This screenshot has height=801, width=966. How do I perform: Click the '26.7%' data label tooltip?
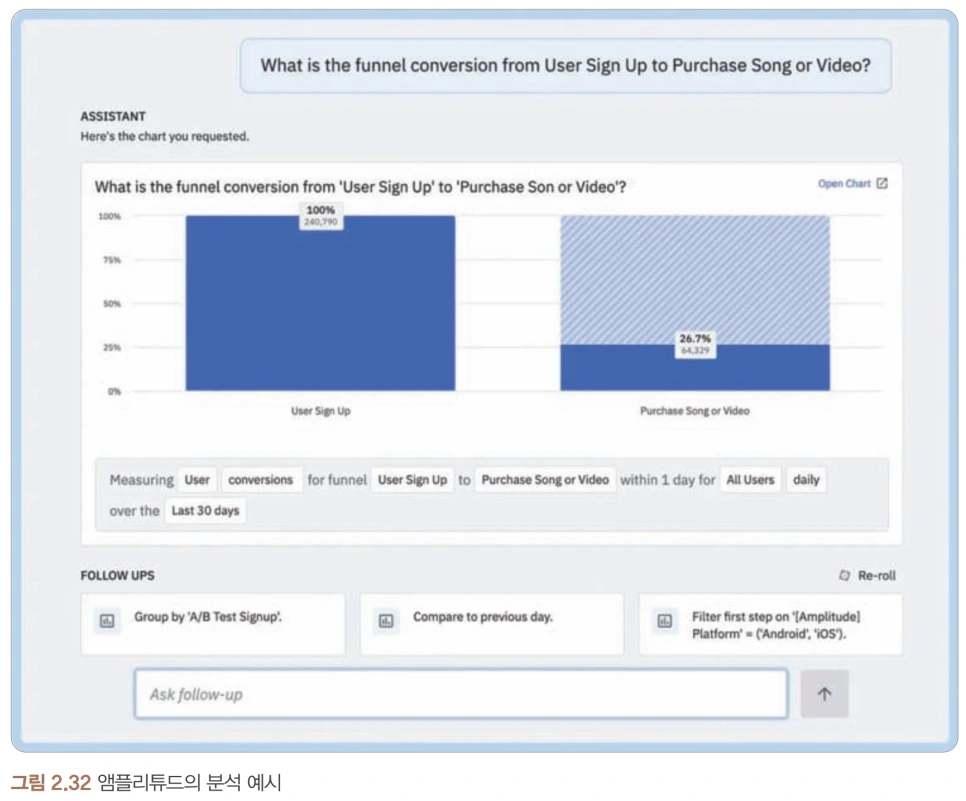[x=695, y=344]
